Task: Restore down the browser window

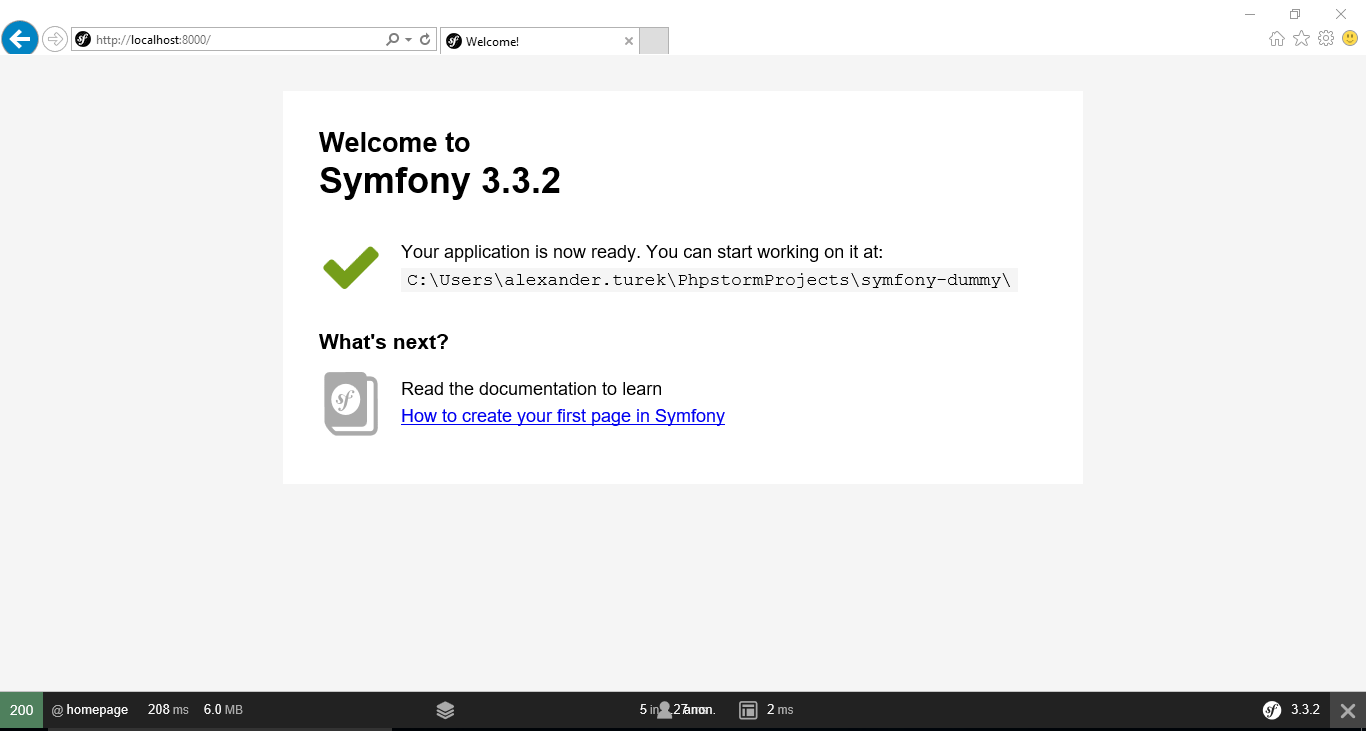Action: coord(1295,14)
